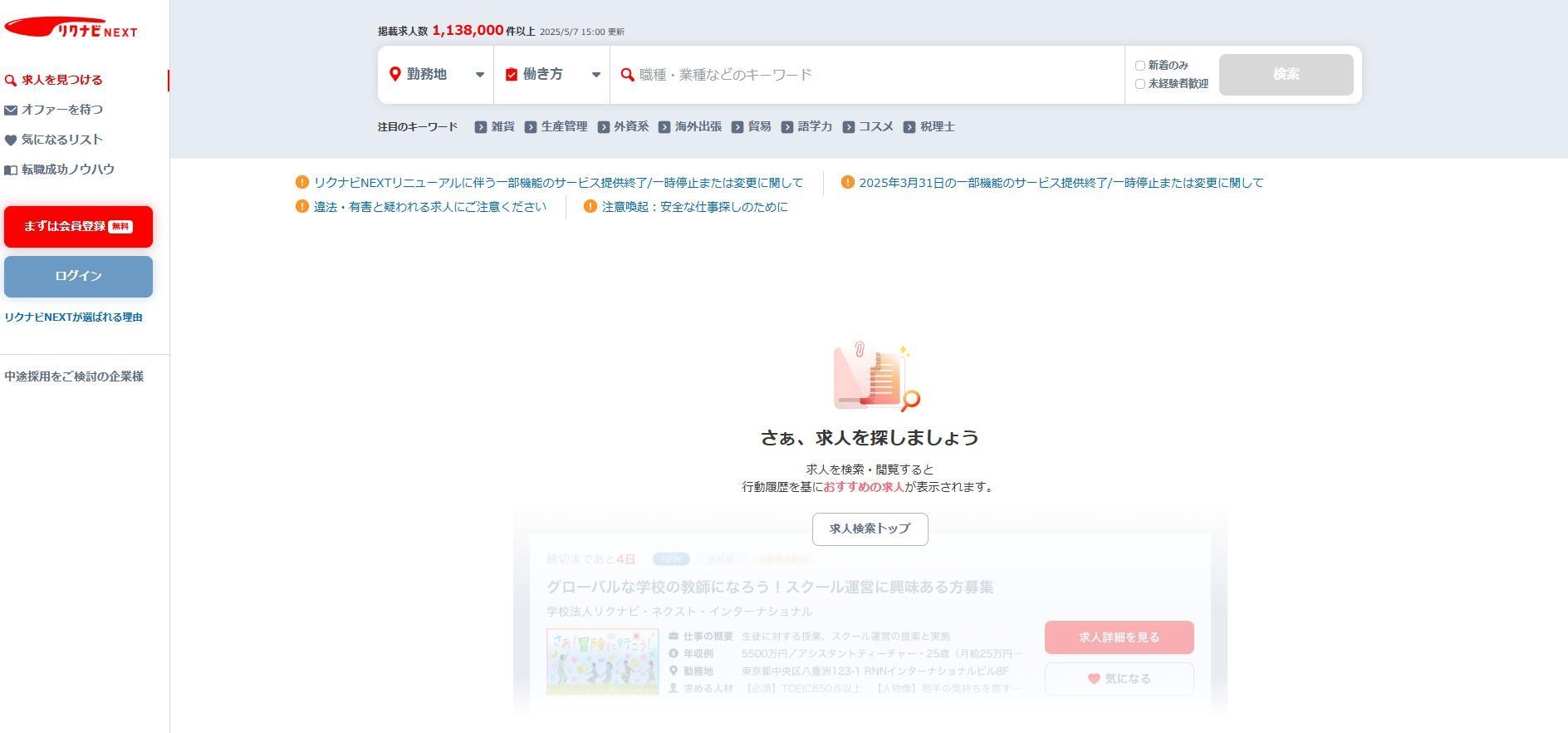Viewport: 1568px width, 733px height.
Task: Click the magnifier icon beside 求人を見つける
Action: 11,81
